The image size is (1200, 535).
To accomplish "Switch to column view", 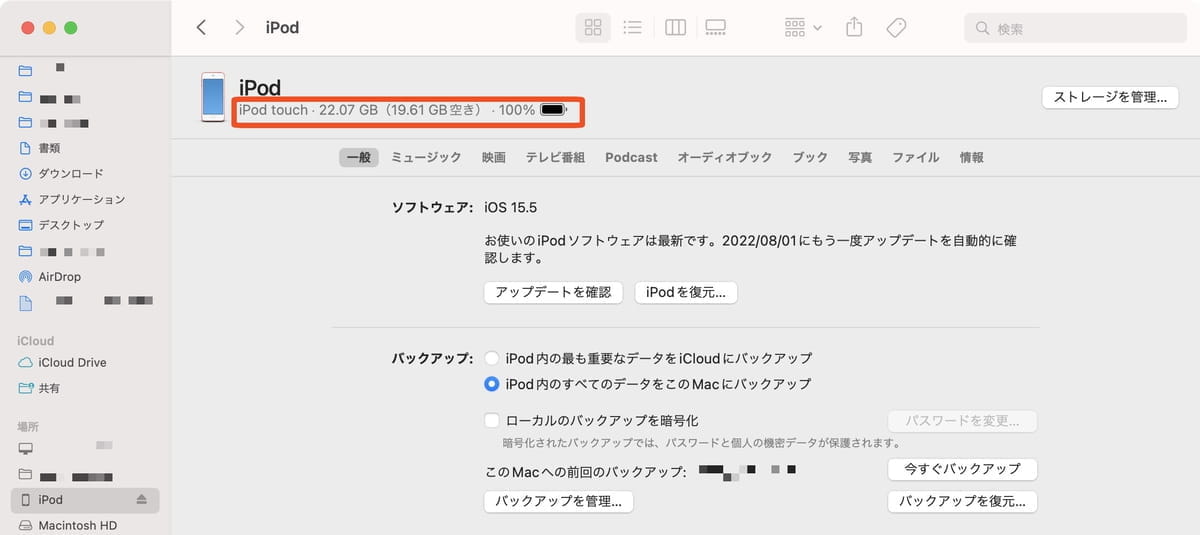I will pyautogui.click(x=675, y=28).
